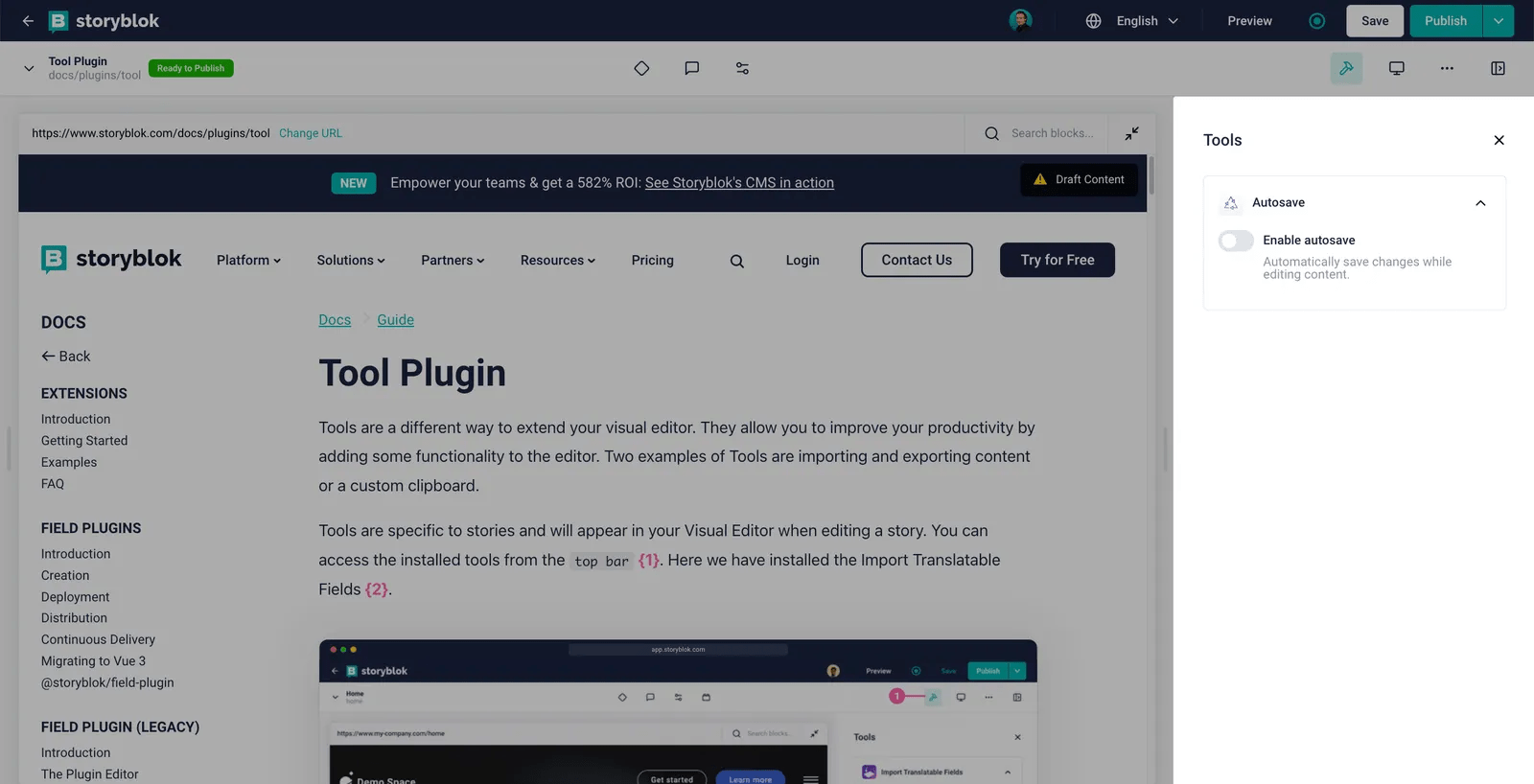The image size is (1534, 784).
Task: Save the story
Action: tap(1375, 20)
